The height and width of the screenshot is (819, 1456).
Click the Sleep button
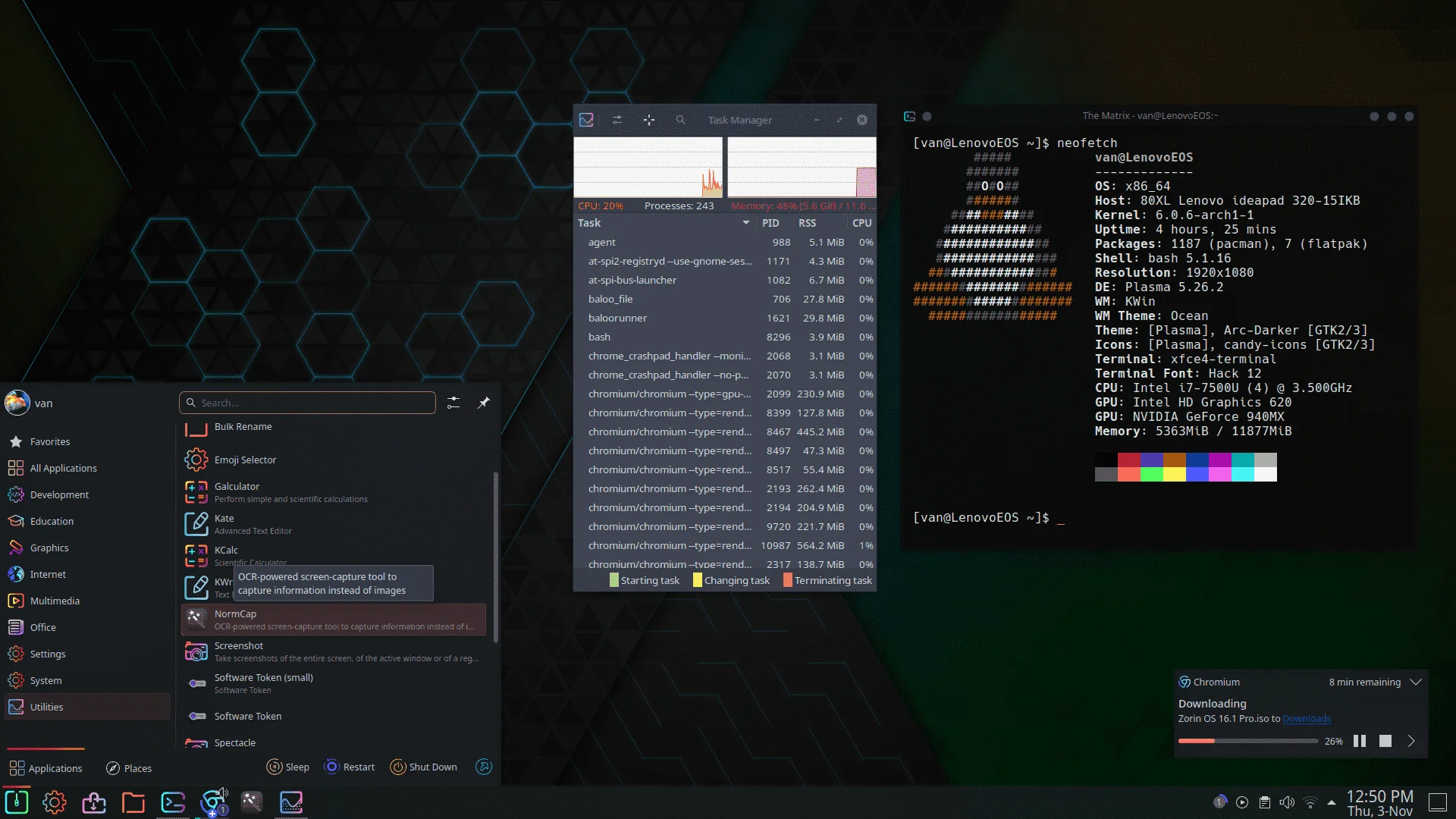pos(288,767)
